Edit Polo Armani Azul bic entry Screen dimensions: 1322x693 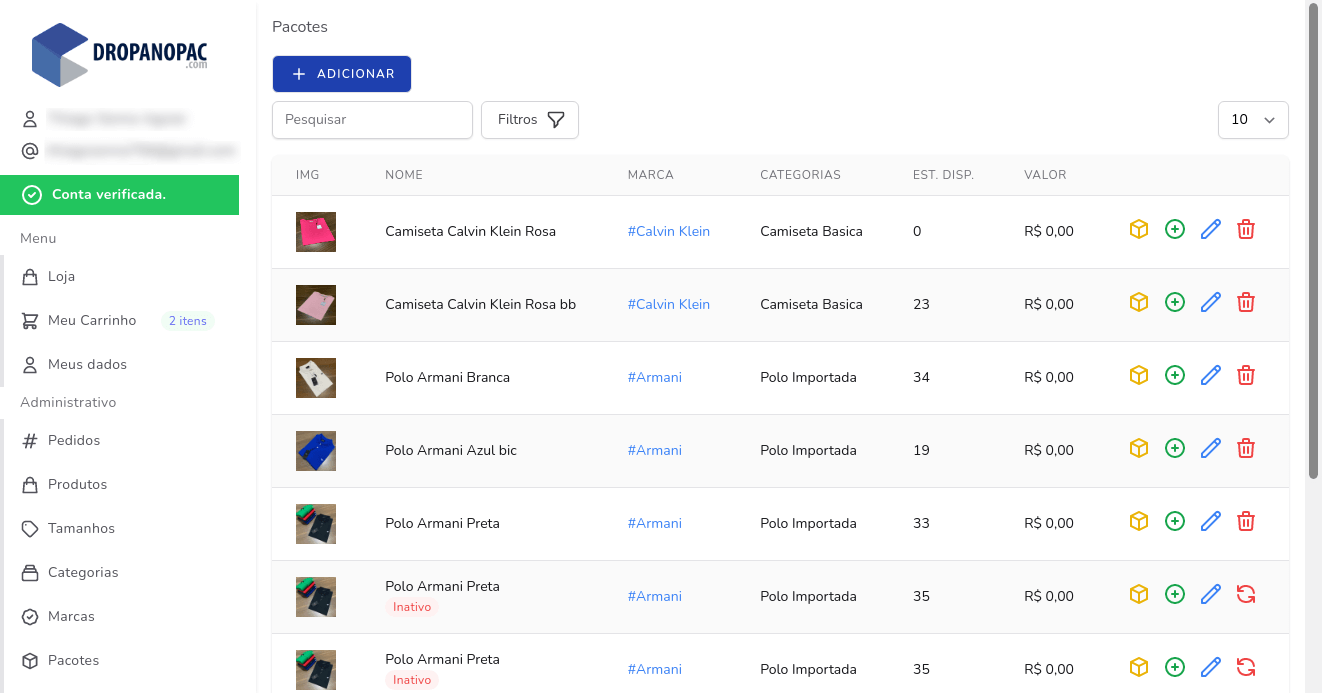(x=1211, y=448)
